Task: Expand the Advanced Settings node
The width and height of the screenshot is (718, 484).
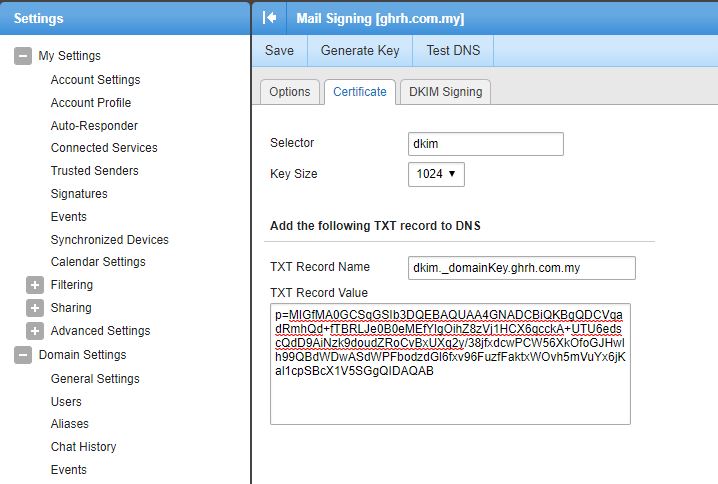Action: [36, 331]
